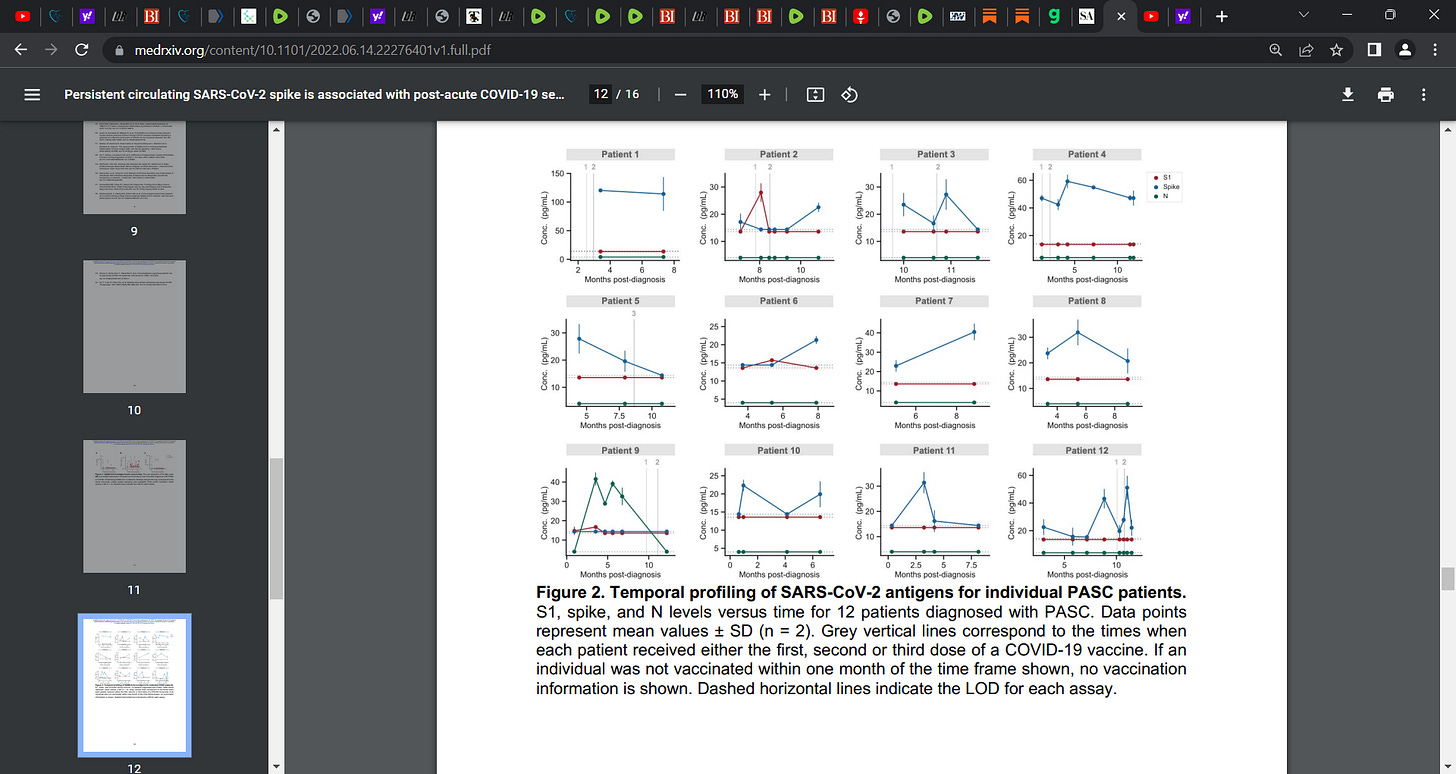
Task: Click the thumbnail sidebar scrollbar handle
Action: point(277,529)
